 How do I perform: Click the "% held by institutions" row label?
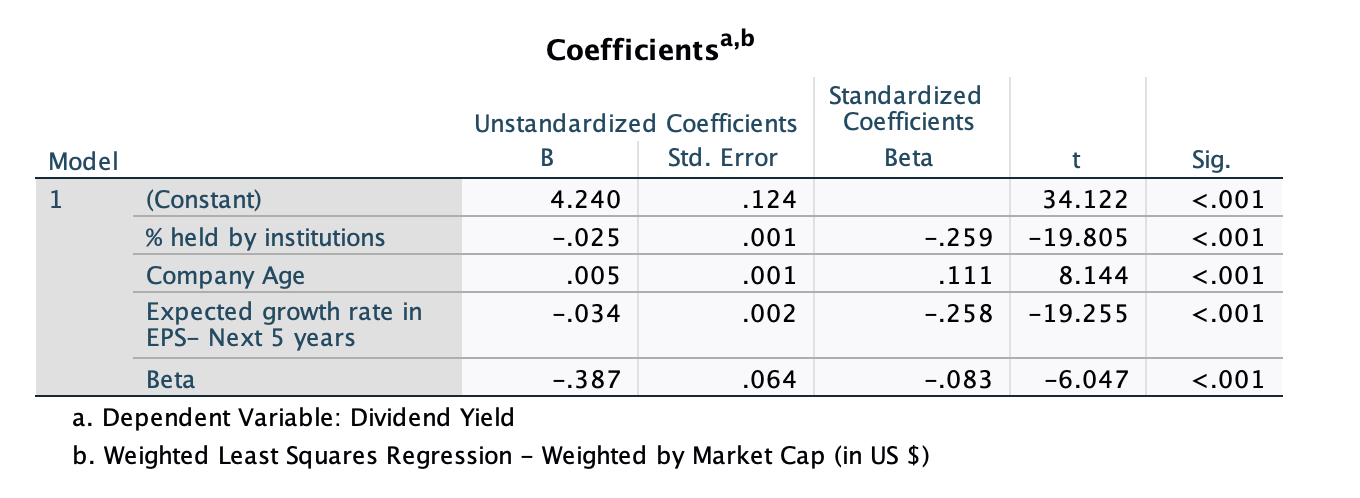(265, 238)
